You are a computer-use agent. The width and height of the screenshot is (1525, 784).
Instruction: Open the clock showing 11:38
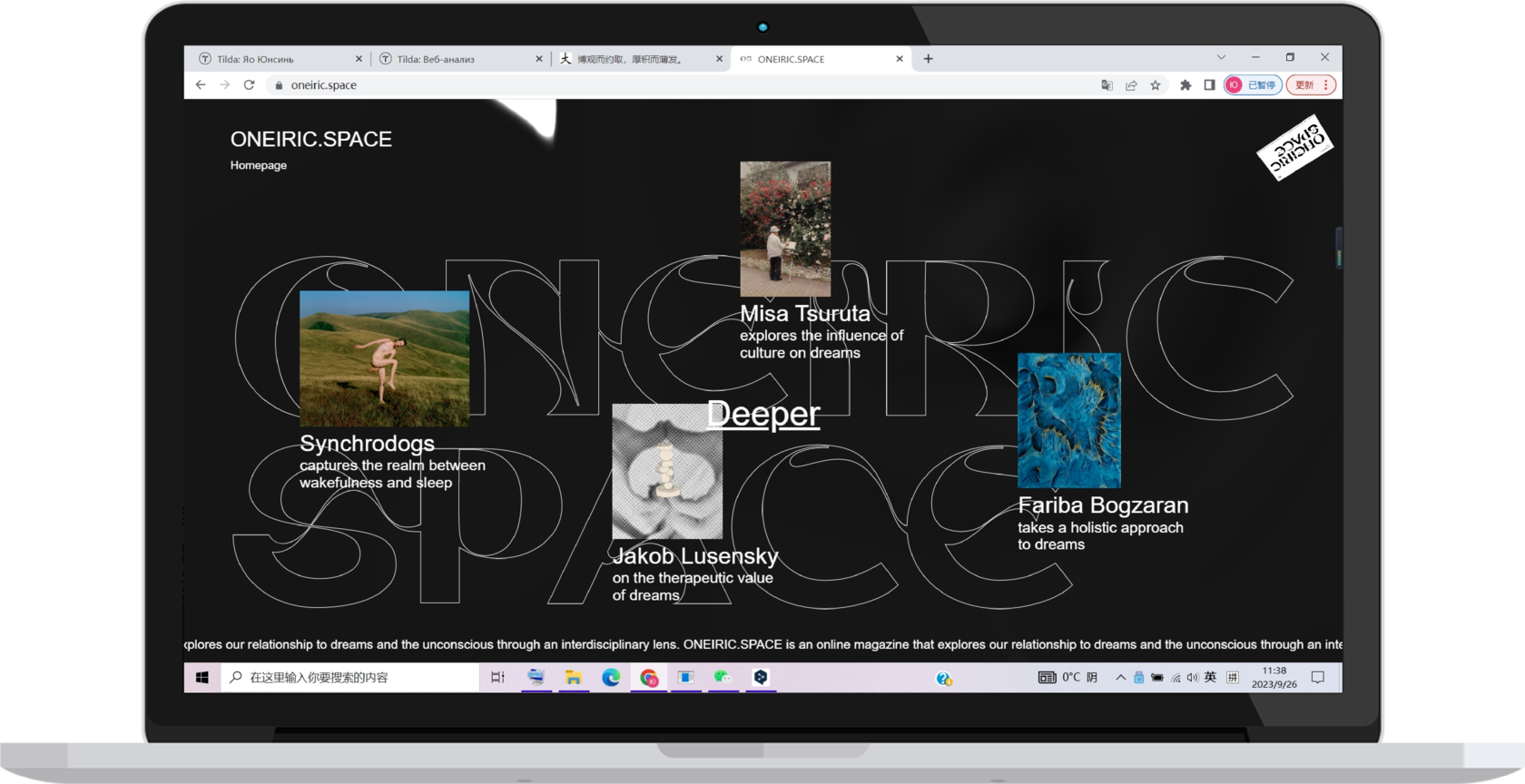1274,678
